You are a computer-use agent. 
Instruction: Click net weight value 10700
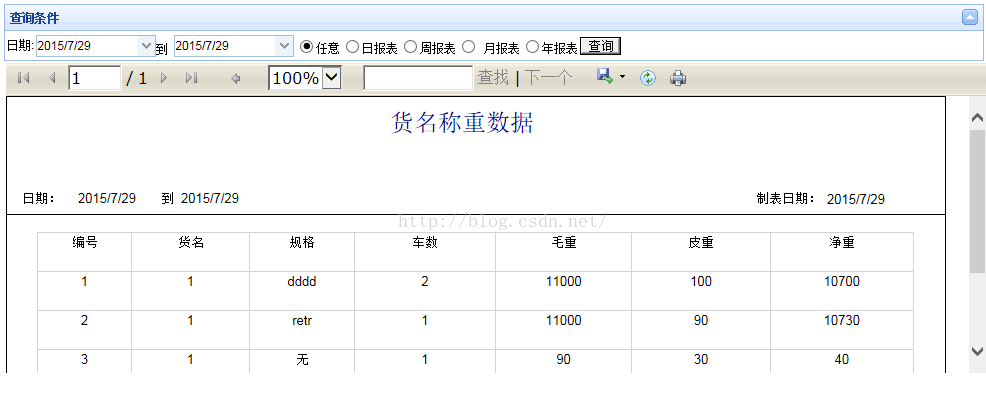(x=841, y=282)
